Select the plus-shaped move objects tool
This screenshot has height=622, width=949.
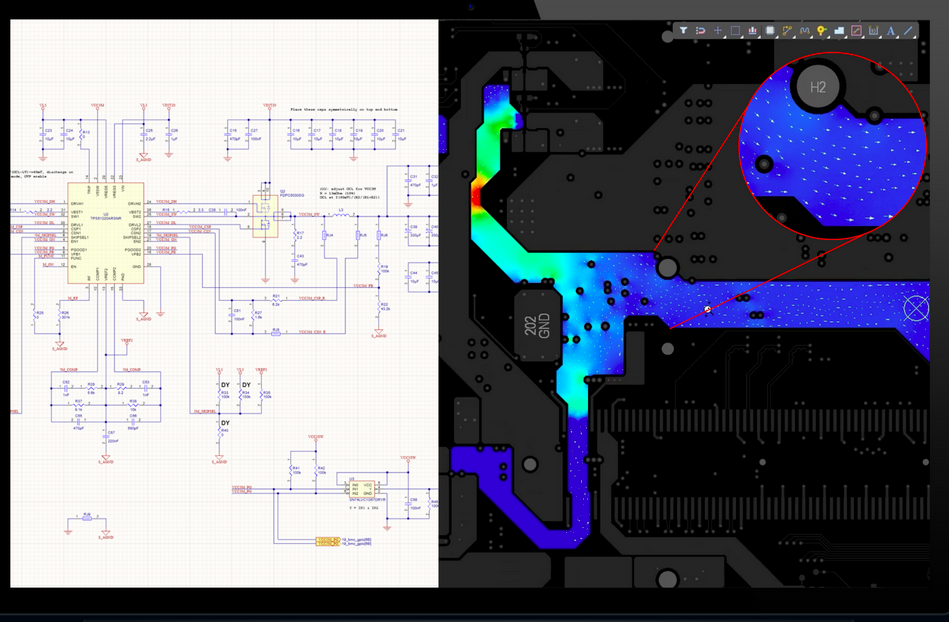point(718,31)
